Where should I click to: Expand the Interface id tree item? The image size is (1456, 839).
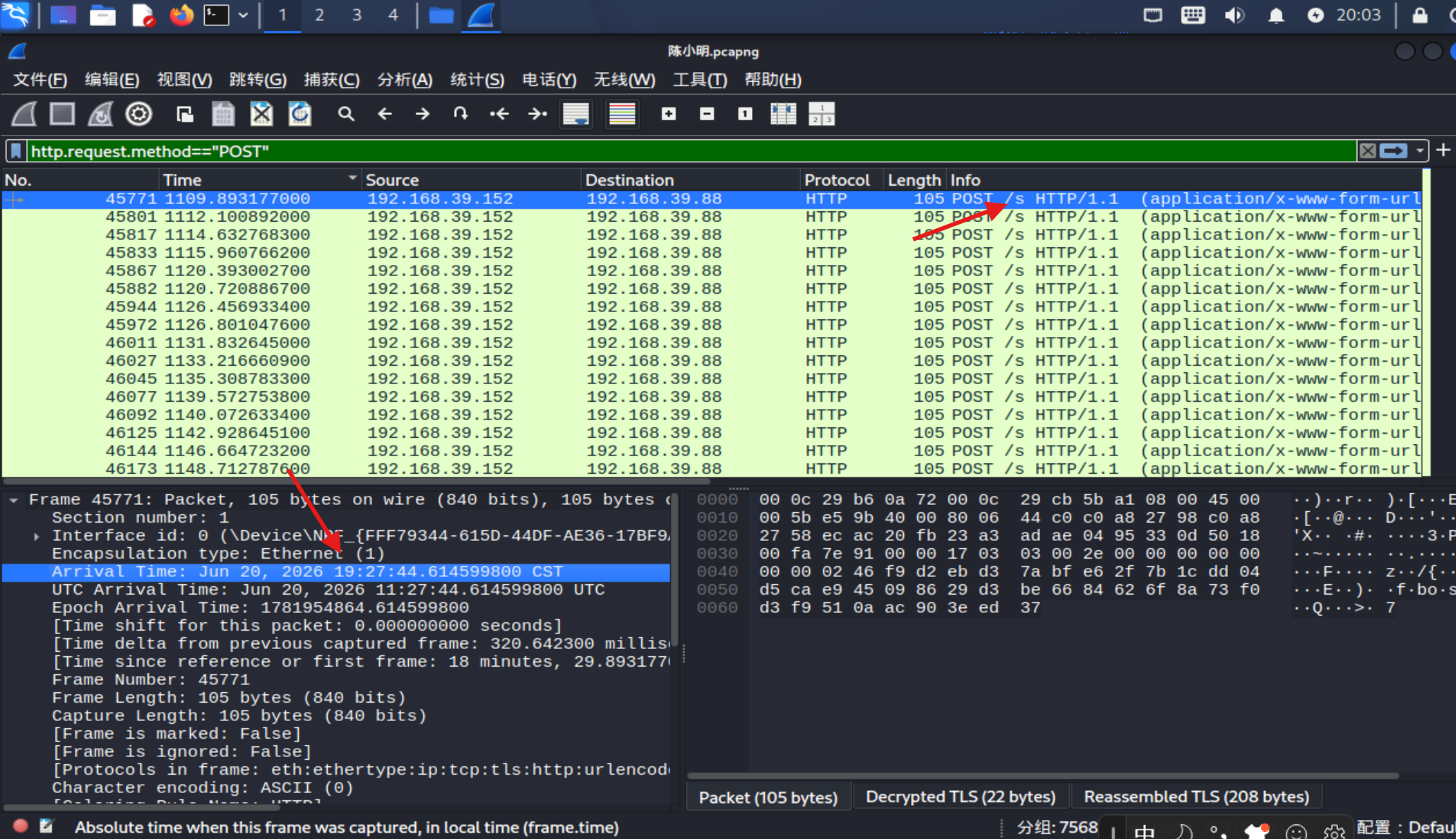pyautogui.click(x=37, y=536)
